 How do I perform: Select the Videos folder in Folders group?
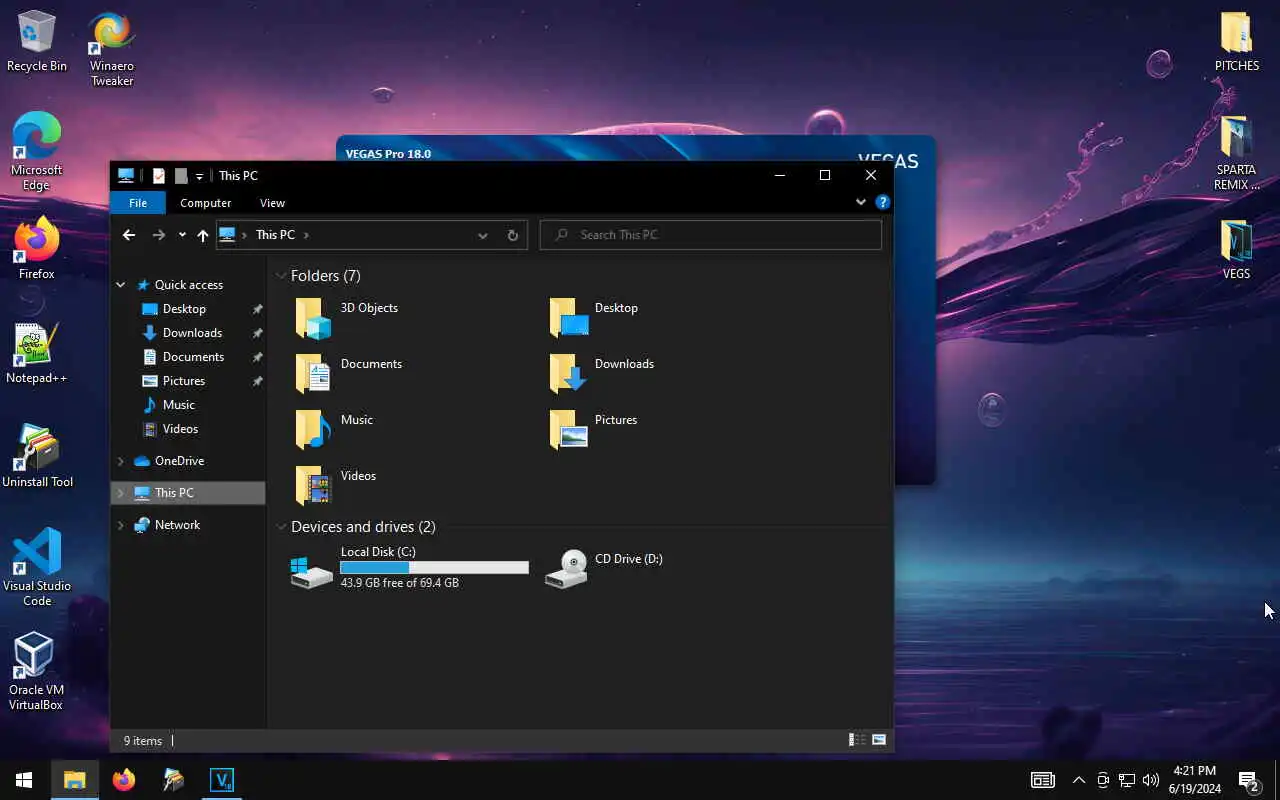click(x=336, y=486)
